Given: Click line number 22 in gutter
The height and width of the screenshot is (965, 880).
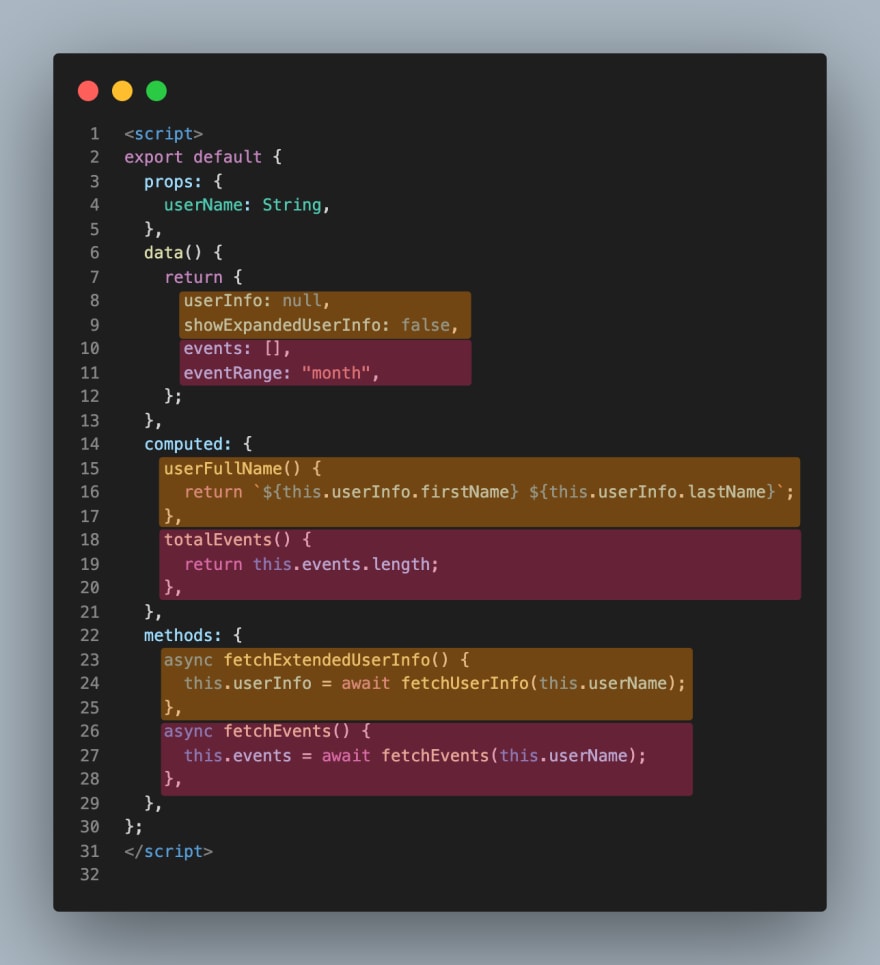Looking at the screenshot, I should pyautogui.click(x=89, y=635).
